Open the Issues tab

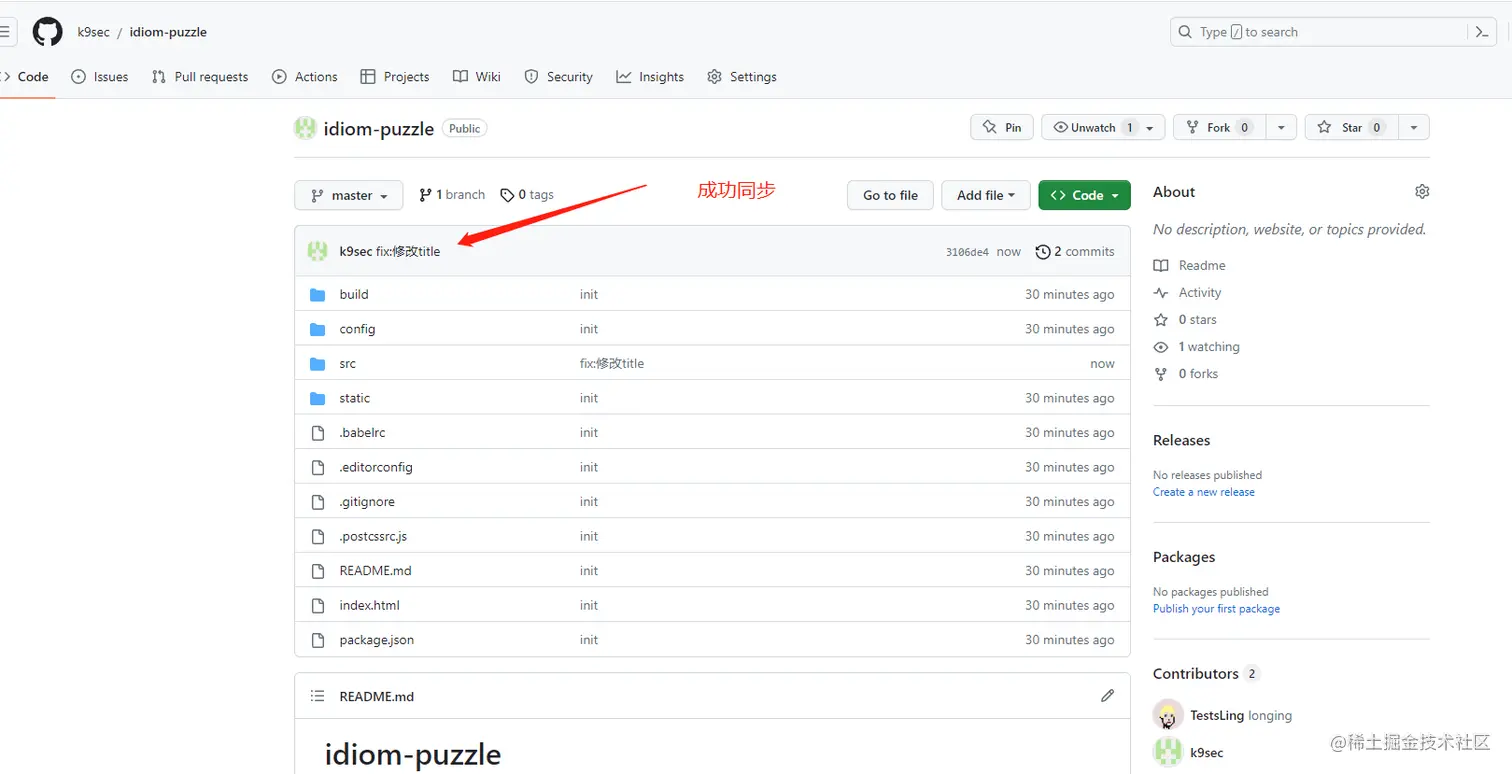coord(100,77)
